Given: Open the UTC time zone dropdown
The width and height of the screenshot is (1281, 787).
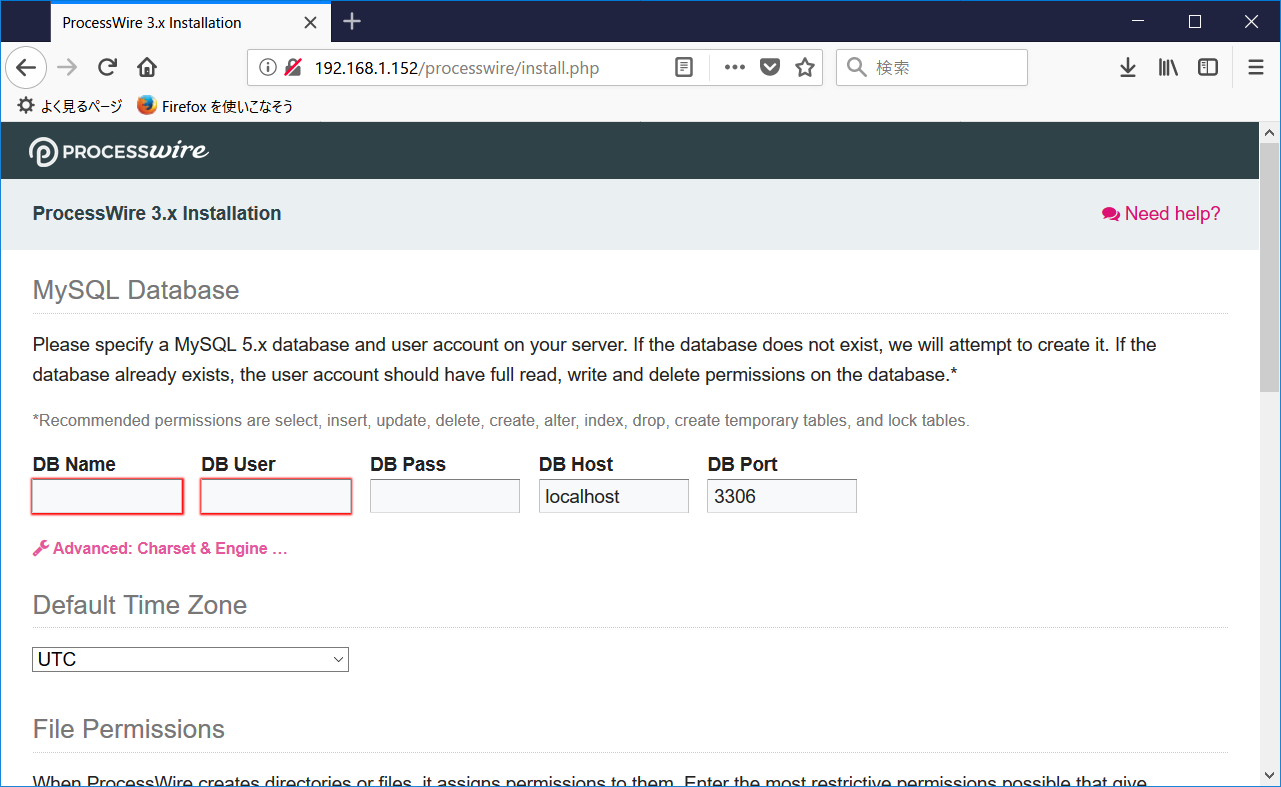Looking at the screenshot, I should click(190, 659).
